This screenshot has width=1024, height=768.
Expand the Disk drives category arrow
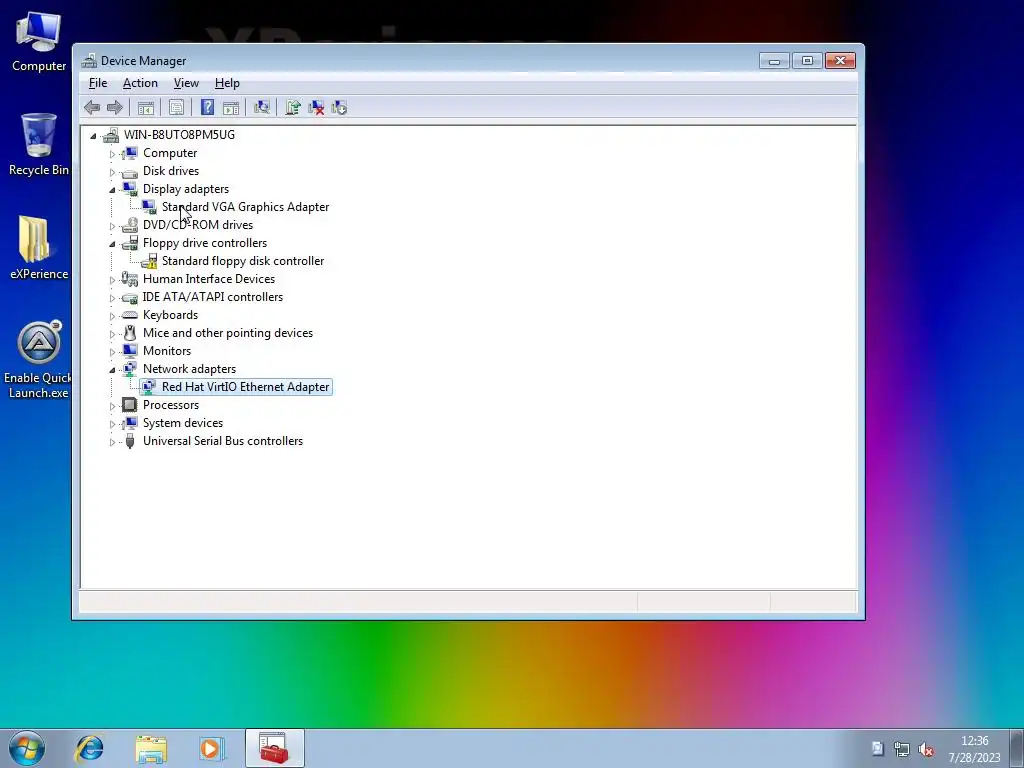tap(112, 172)
